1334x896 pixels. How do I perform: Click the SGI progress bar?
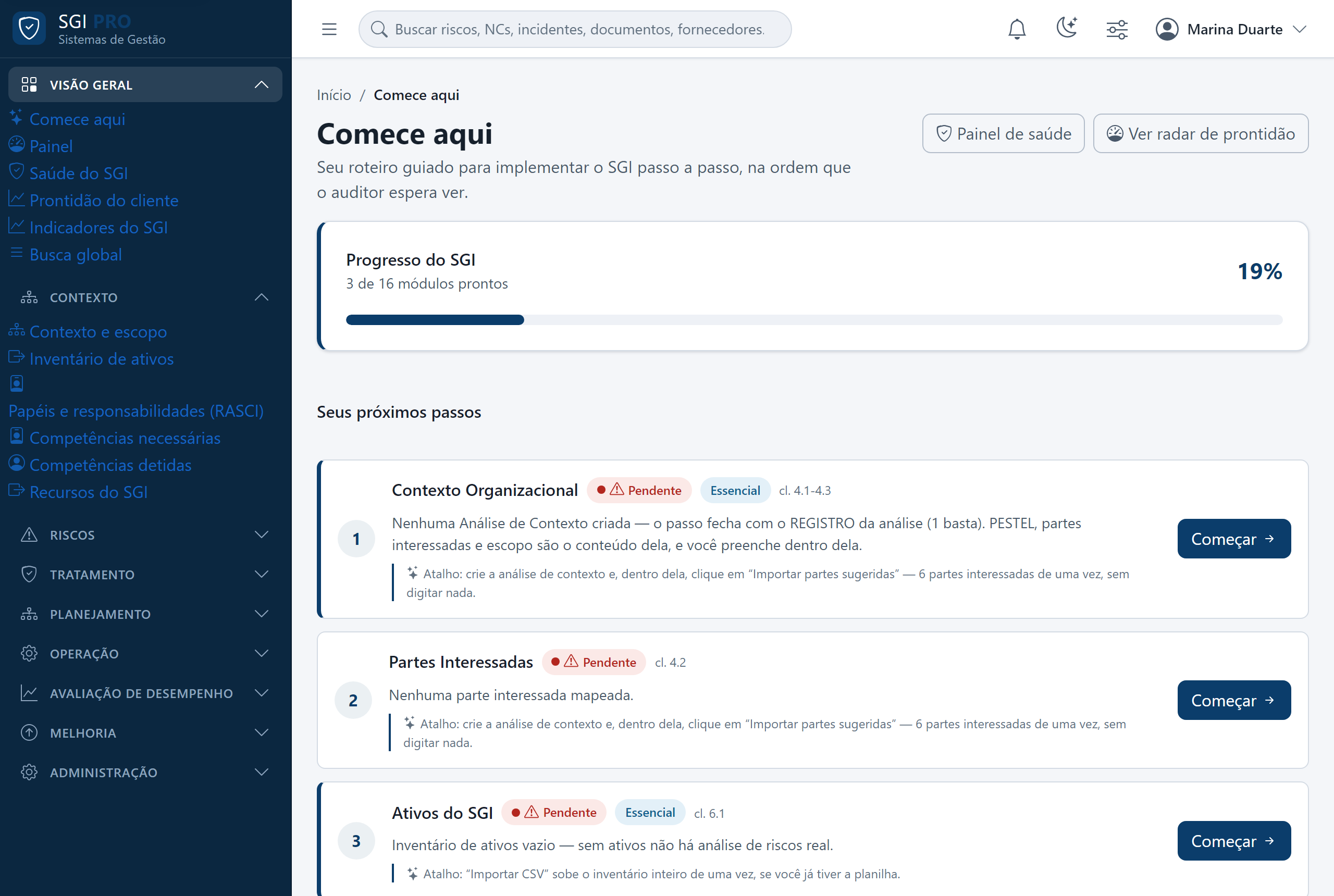(x=814, y=320)
